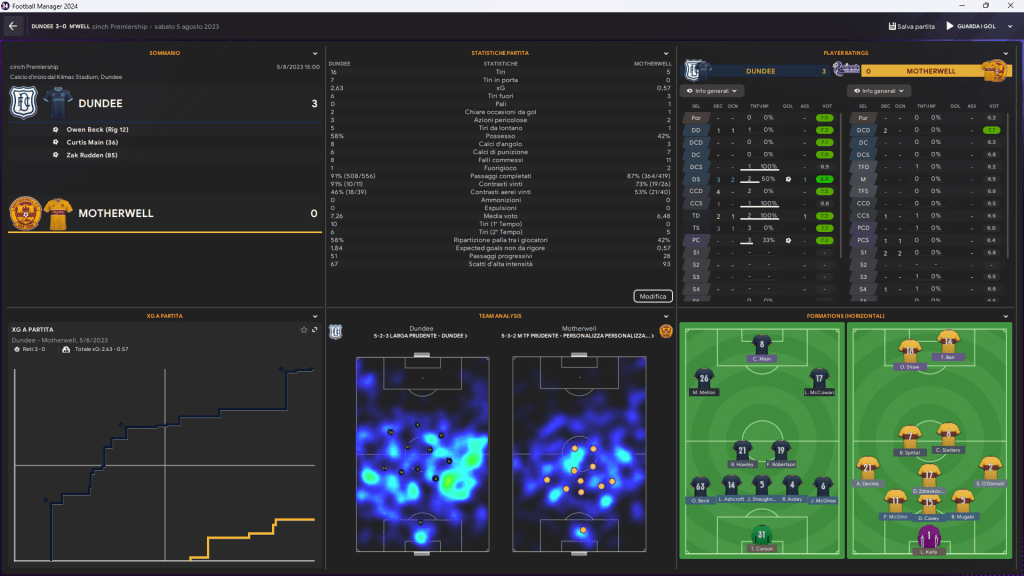This screenshot has height=576, width=1024.
Task: Click the Motherwell club crest in summary
Action: [x=23, y=213]
